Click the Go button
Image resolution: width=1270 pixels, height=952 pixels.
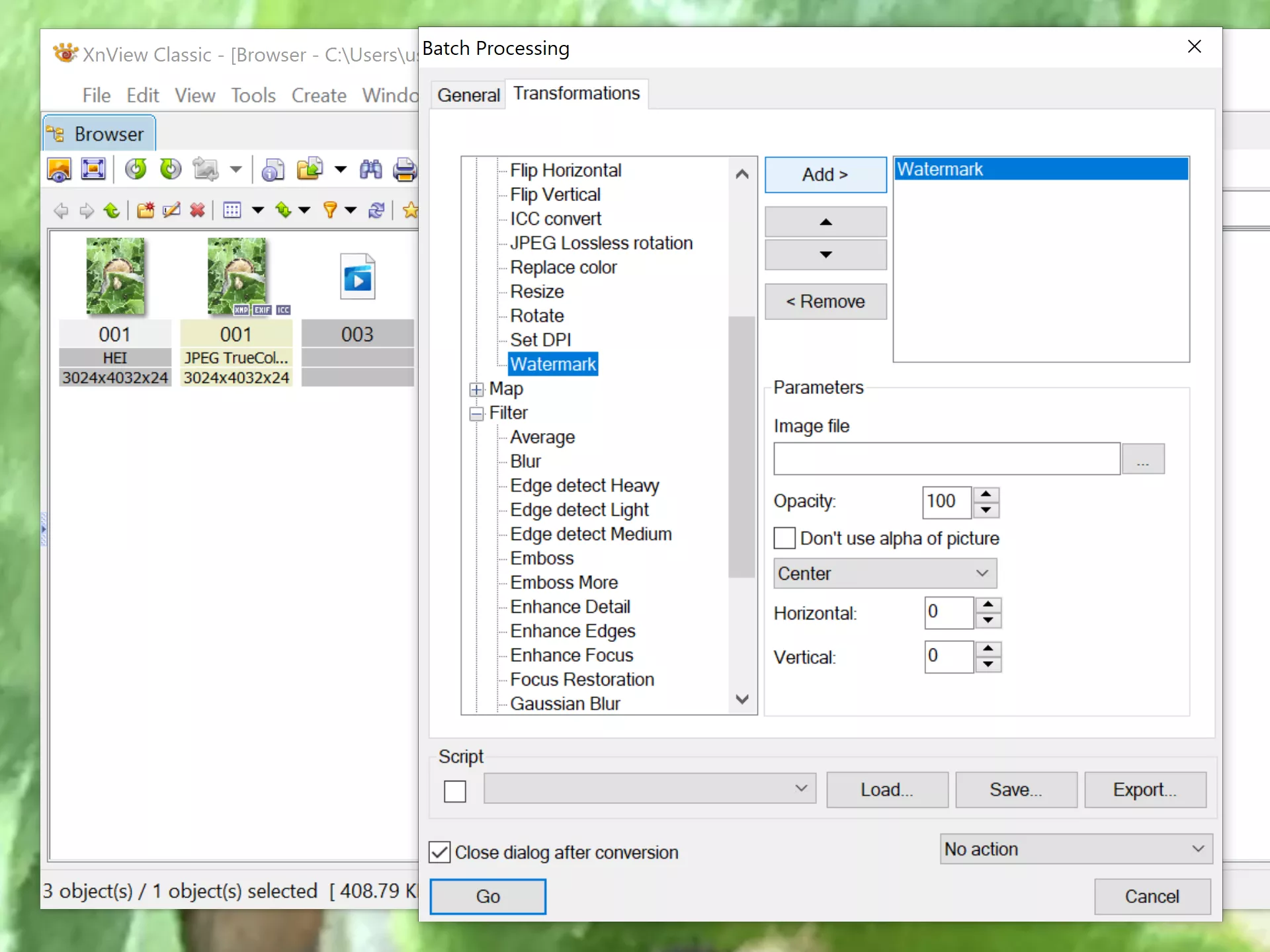coord(488,896)
